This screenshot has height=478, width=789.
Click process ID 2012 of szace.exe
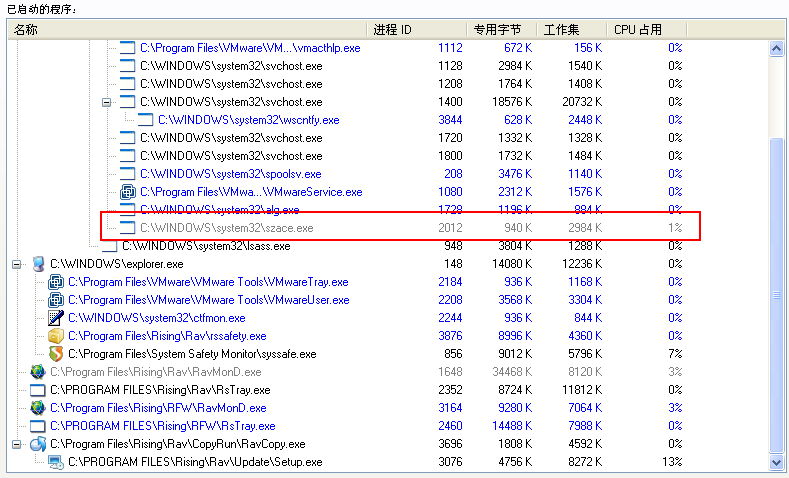(x=450, y=228)
